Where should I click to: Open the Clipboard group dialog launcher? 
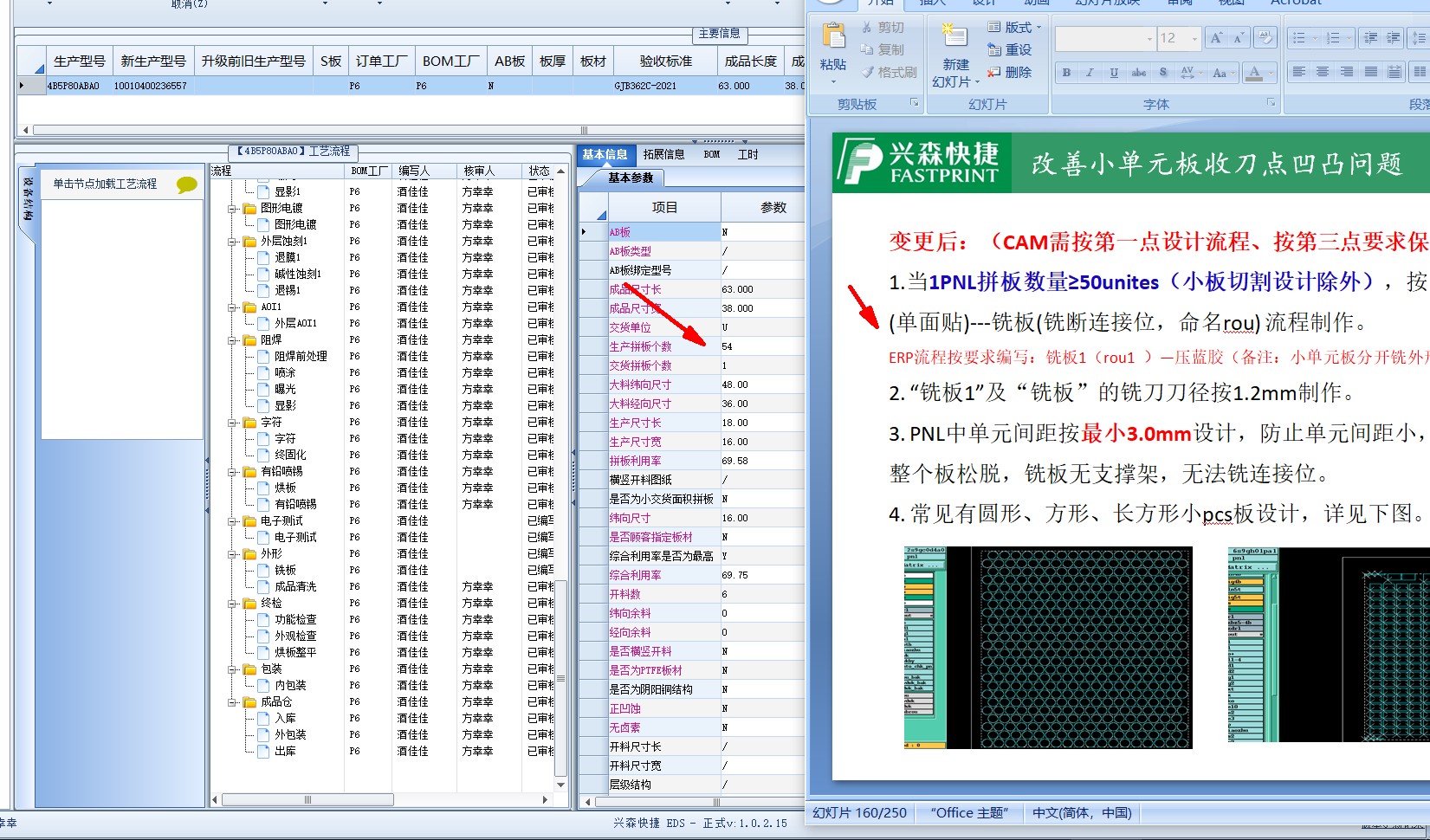coord(914,103)
